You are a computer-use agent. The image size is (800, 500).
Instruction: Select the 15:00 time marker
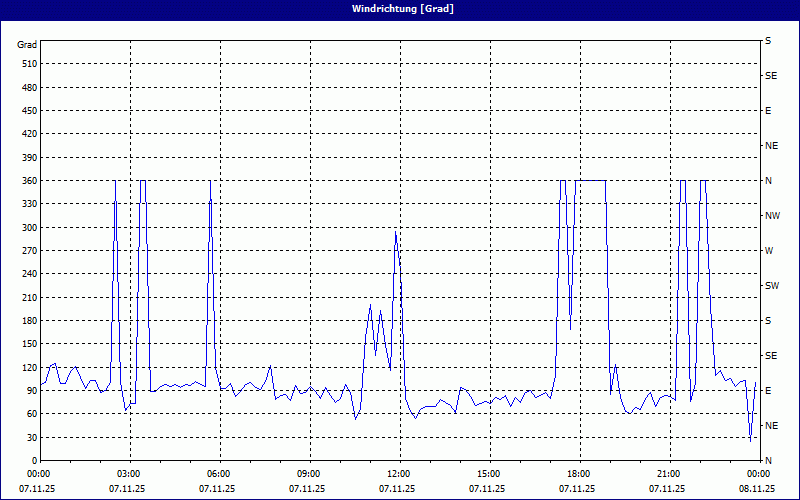click(489, 473)
